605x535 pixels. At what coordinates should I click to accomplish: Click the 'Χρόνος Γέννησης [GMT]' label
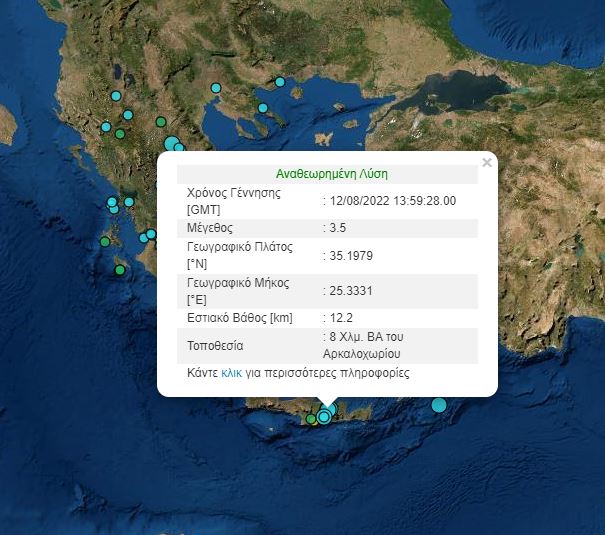click(x=234, y=201)
